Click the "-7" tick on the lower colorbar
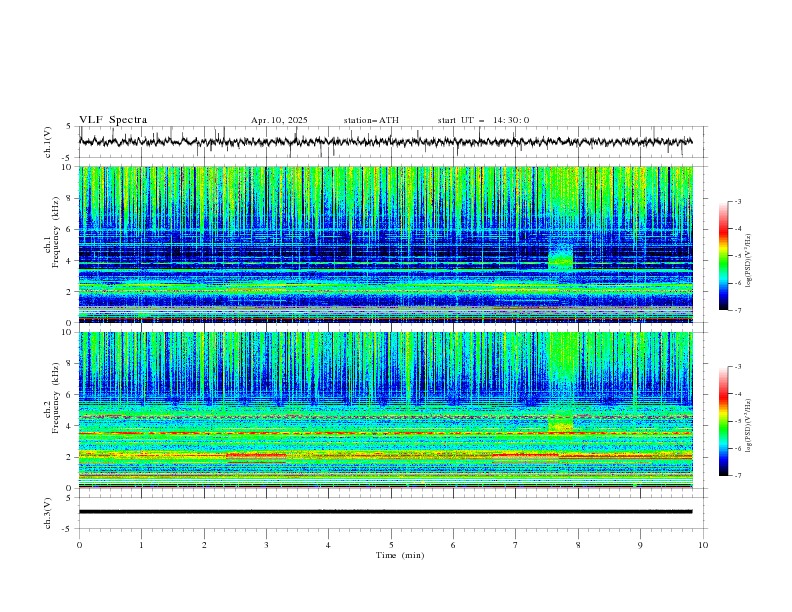792x612 pixels. click(737, 476)
